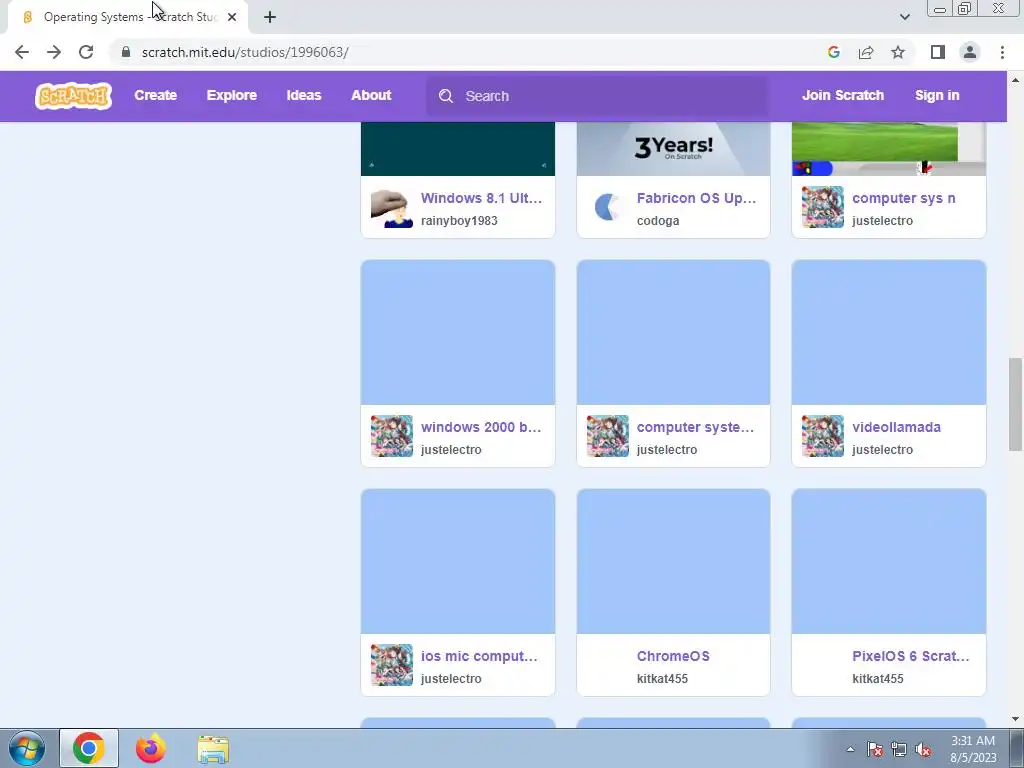Open ios mic comput... project link
The height and width of the screenshot is (768, 1024).
pyautogui.click(x=479, y=656)
